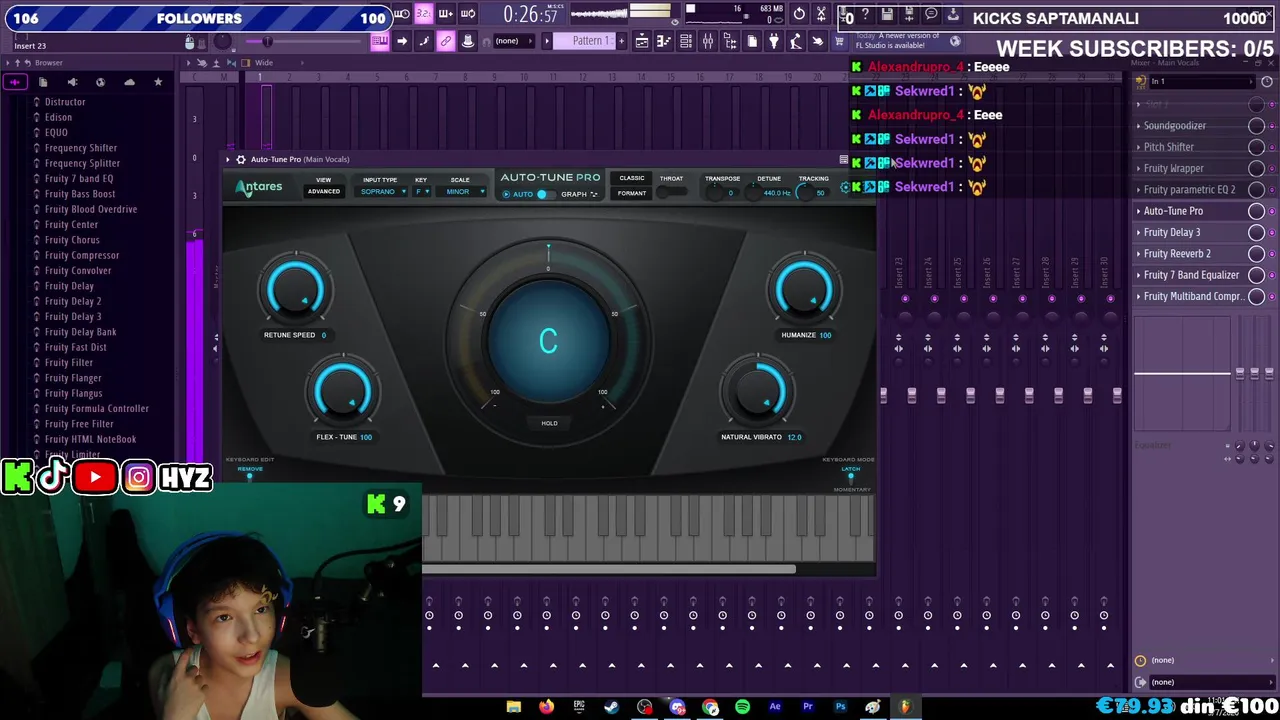1280x720 pixels.
Task: Click the link-to-controller chain icon
Action: pos(446,41)
